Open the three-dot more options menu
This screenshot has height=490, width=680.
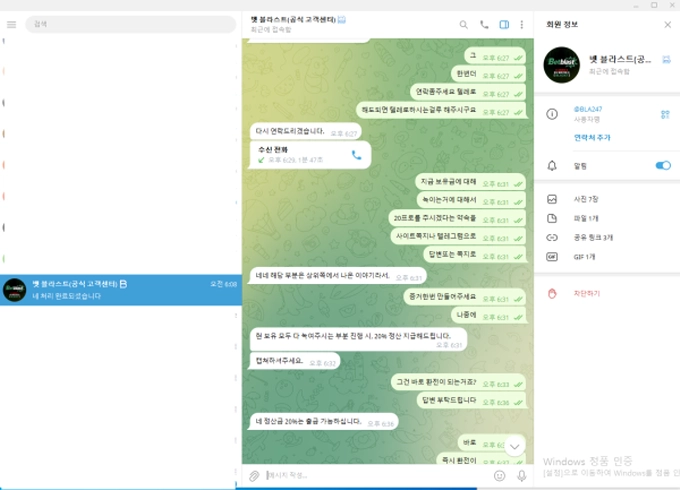point(522,24)
